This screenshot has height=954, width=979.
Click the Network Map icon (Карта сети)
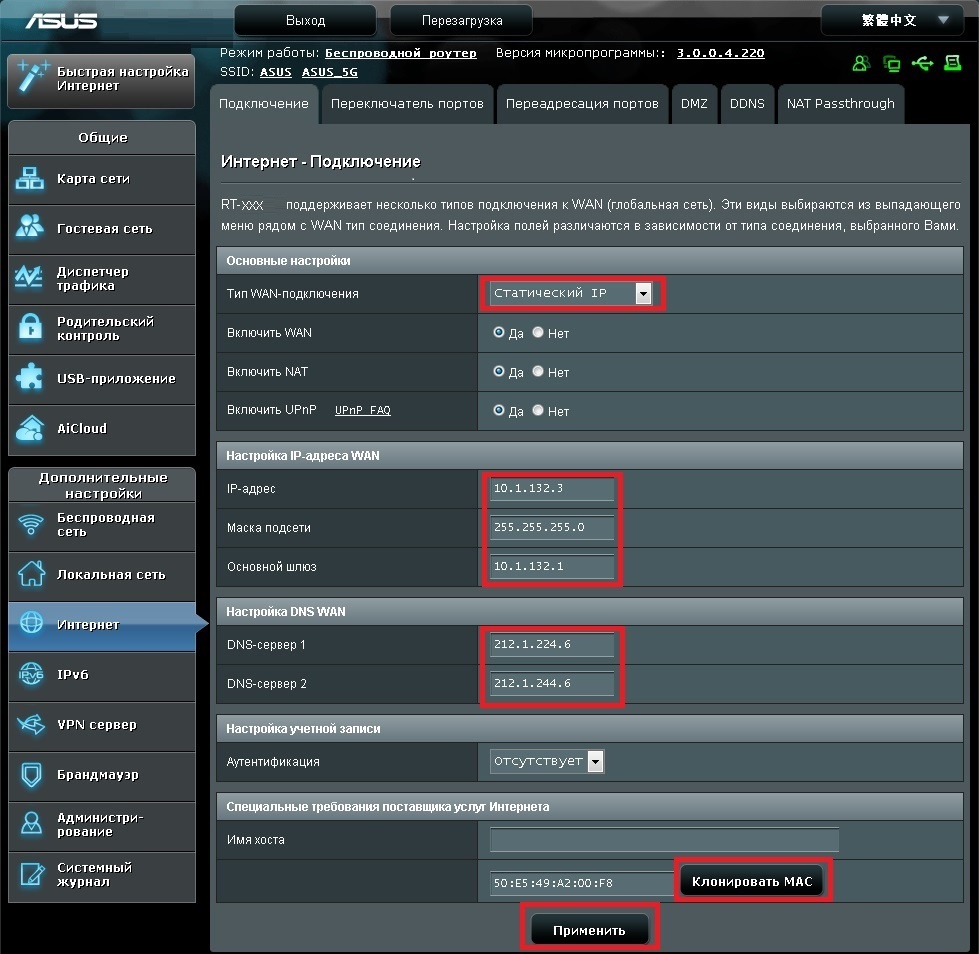tap(31, 179)
